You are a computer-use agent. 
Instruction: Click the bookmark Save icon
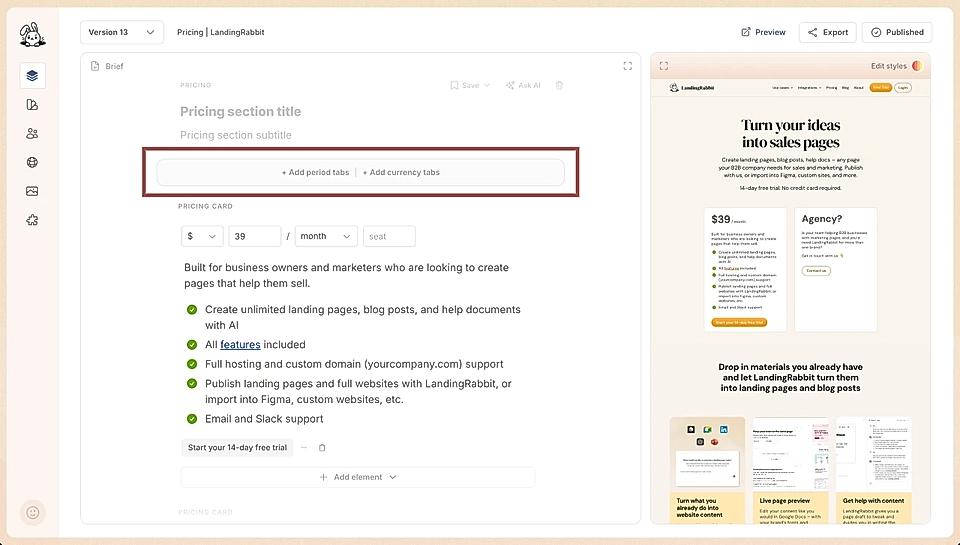(x=454, y=85)
